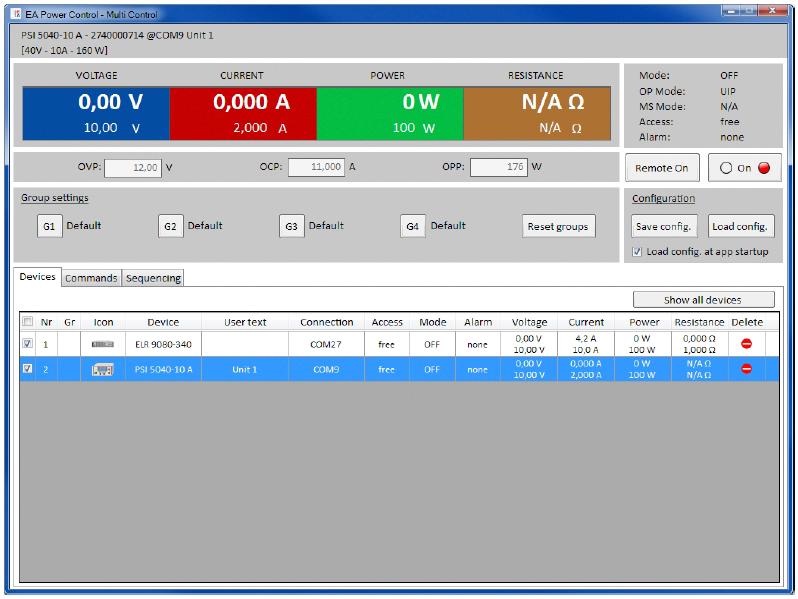Click the G3 group icon
This screenshot has width=798, height=599.
click(x=291, y=227)
